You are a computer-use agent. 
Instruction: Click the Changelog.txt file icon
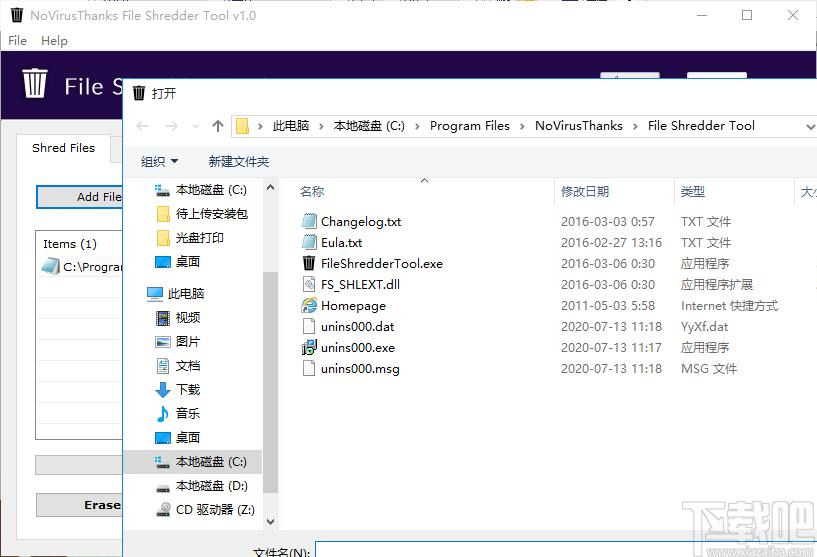pos(309,221)
